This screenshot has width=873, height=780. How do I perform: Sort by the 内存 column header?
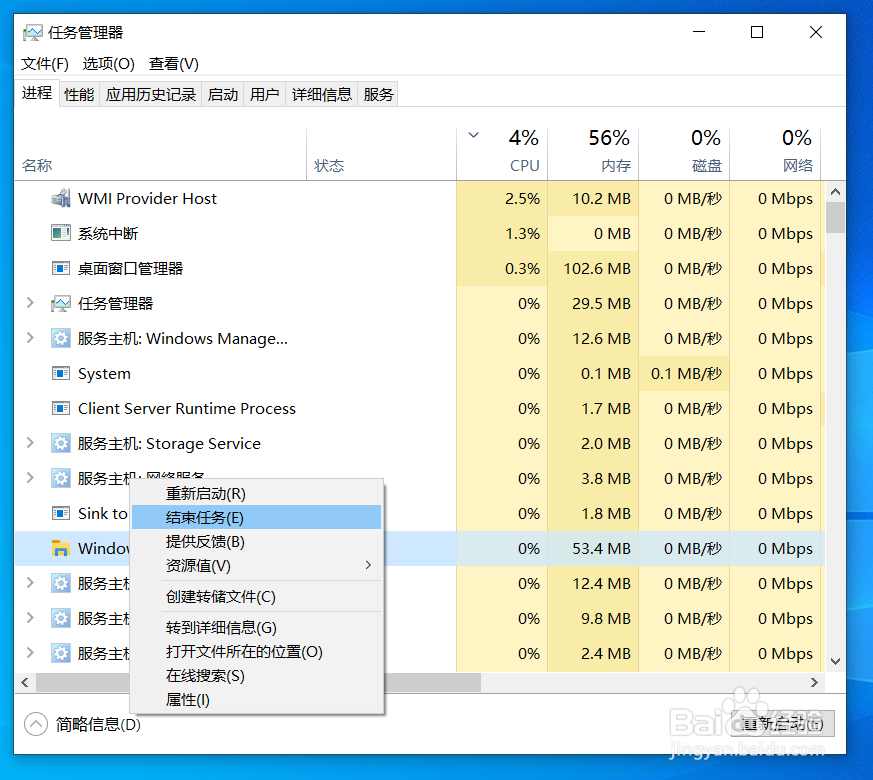[x=593, y=154]
